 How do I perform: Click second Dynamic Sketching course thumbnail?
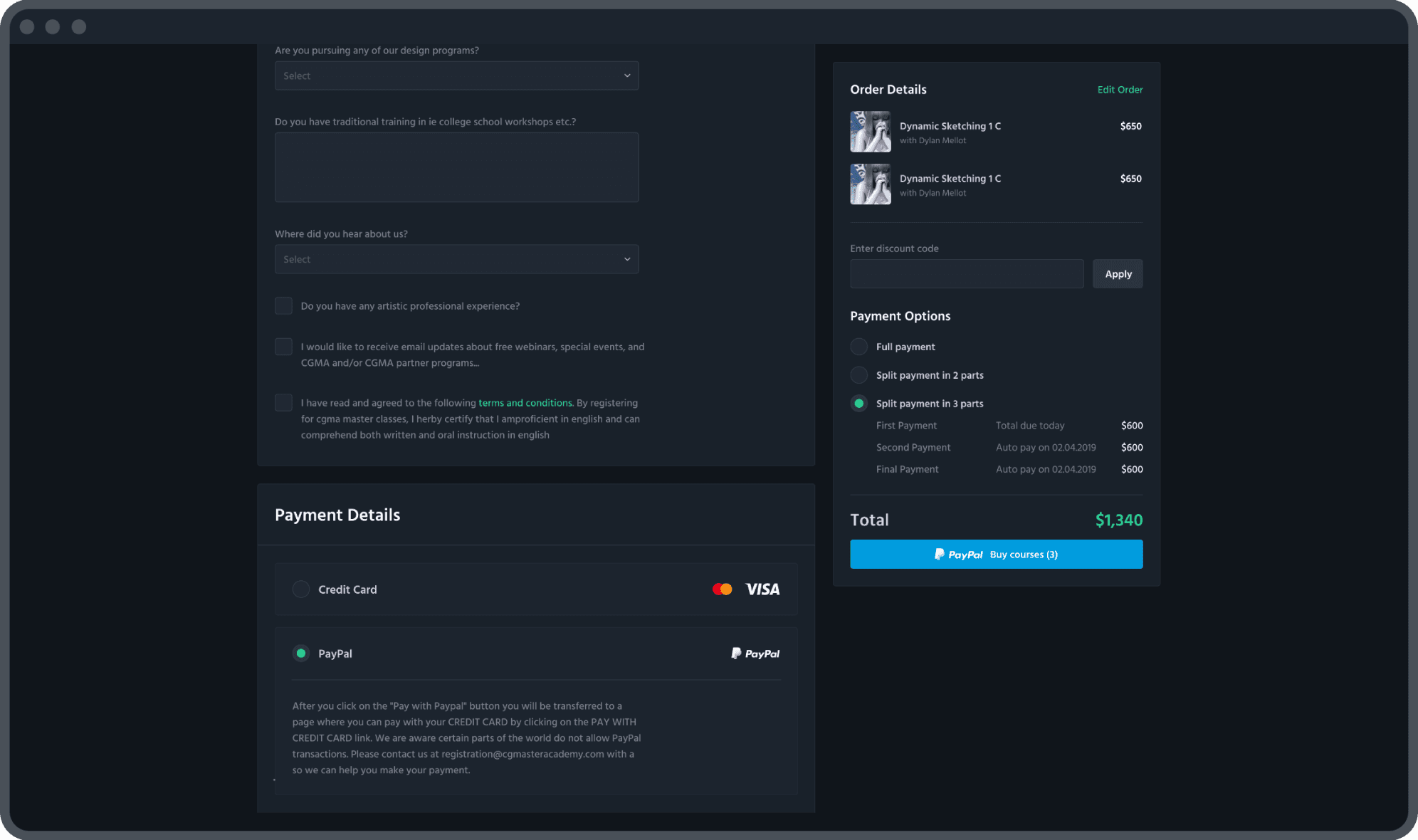click(870, 184)
